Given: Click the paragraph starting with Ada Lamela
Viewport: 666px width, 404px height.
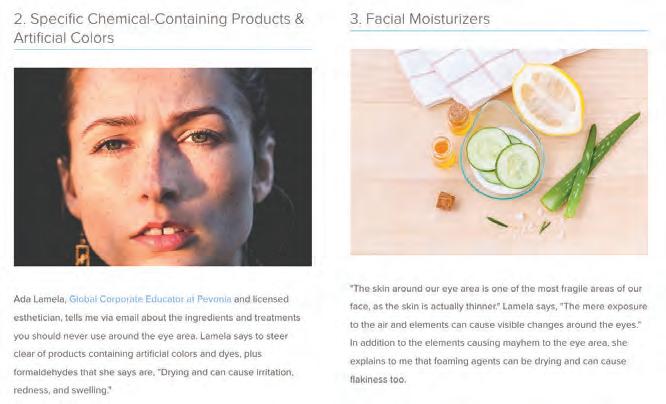Looking at the screenshot, I should coord(157,345).
